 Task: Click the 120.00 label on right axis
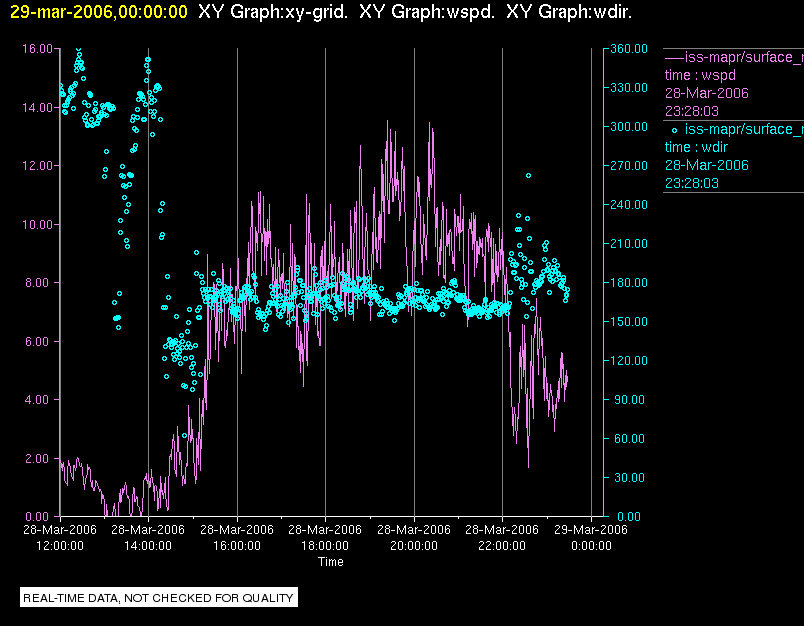point(629,360)
